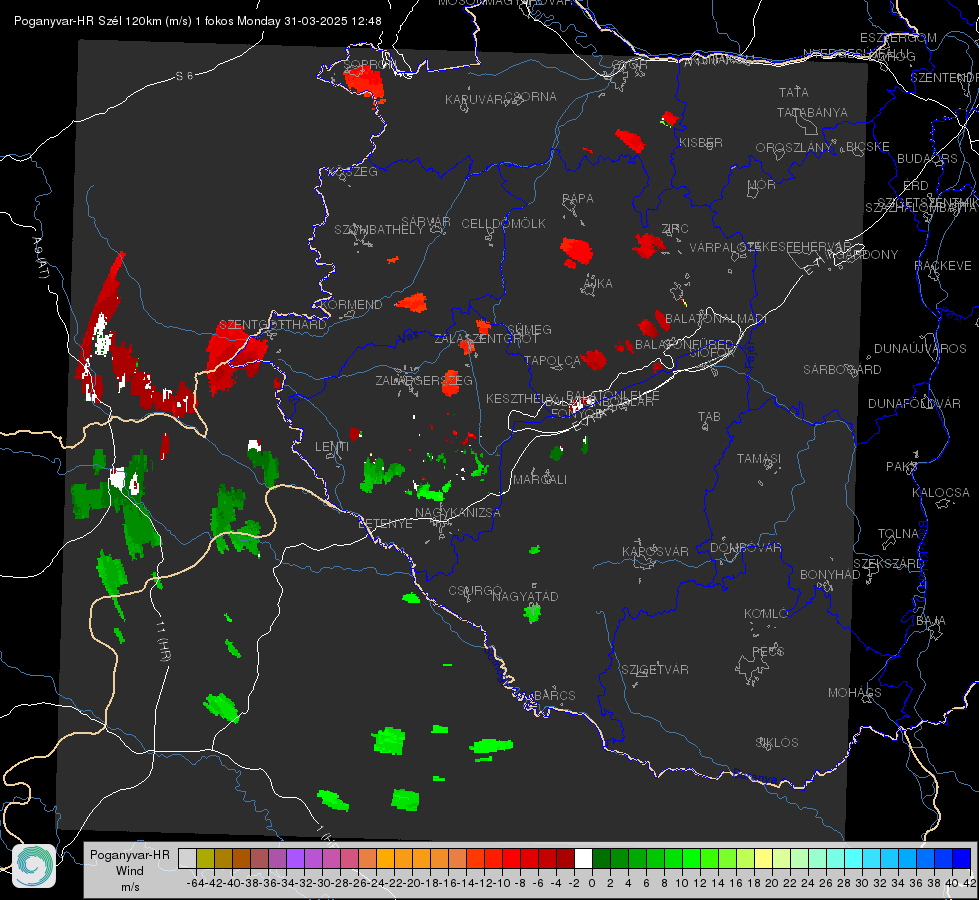Pick the violet -34 to -32 swatch
The height and width of the screenshot is (900, 979).
pos(295,858)
